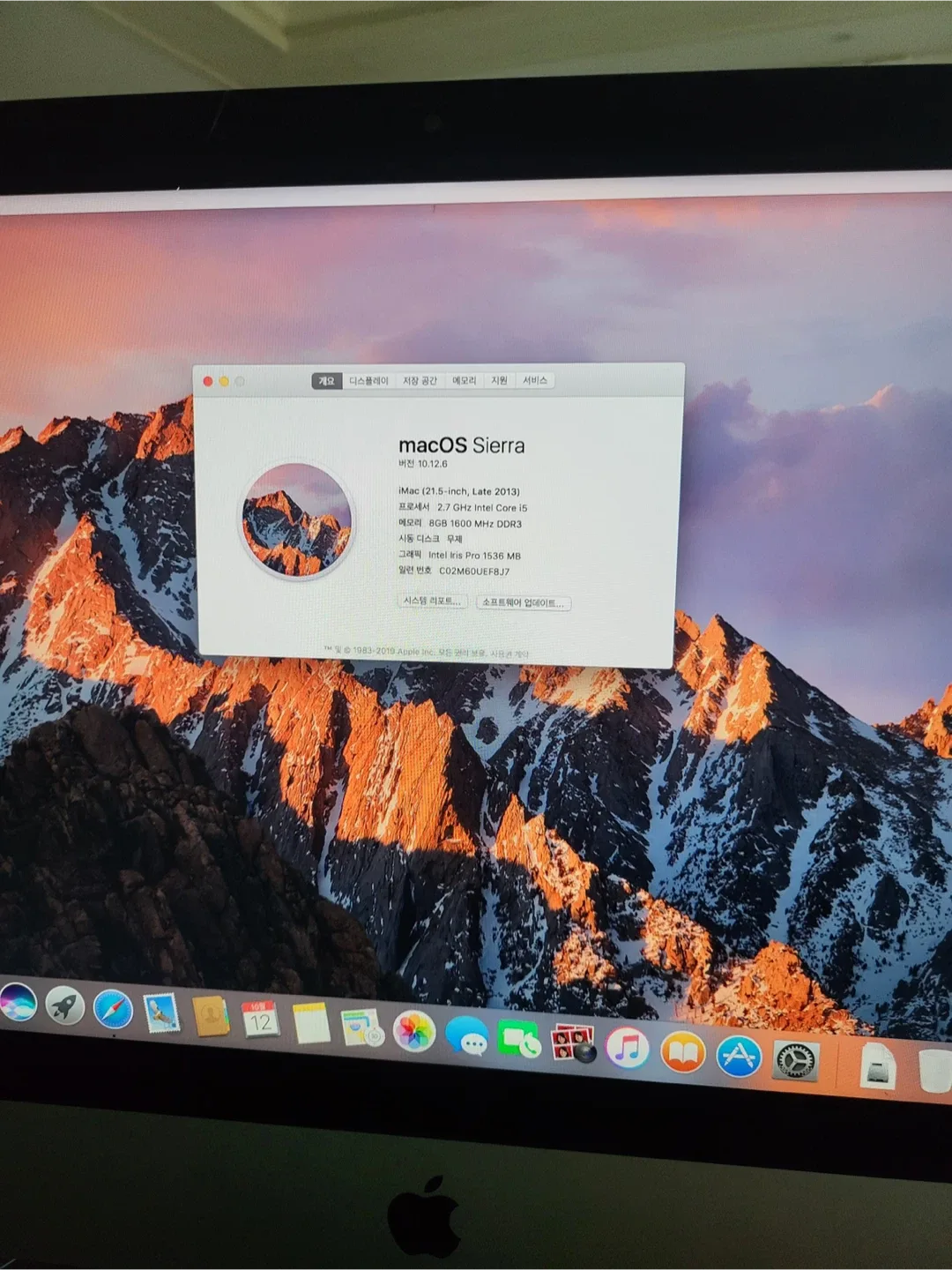Screen dimensions: 952x1270
Task: Click the startup disk value 무제
Action: point(454,539)
